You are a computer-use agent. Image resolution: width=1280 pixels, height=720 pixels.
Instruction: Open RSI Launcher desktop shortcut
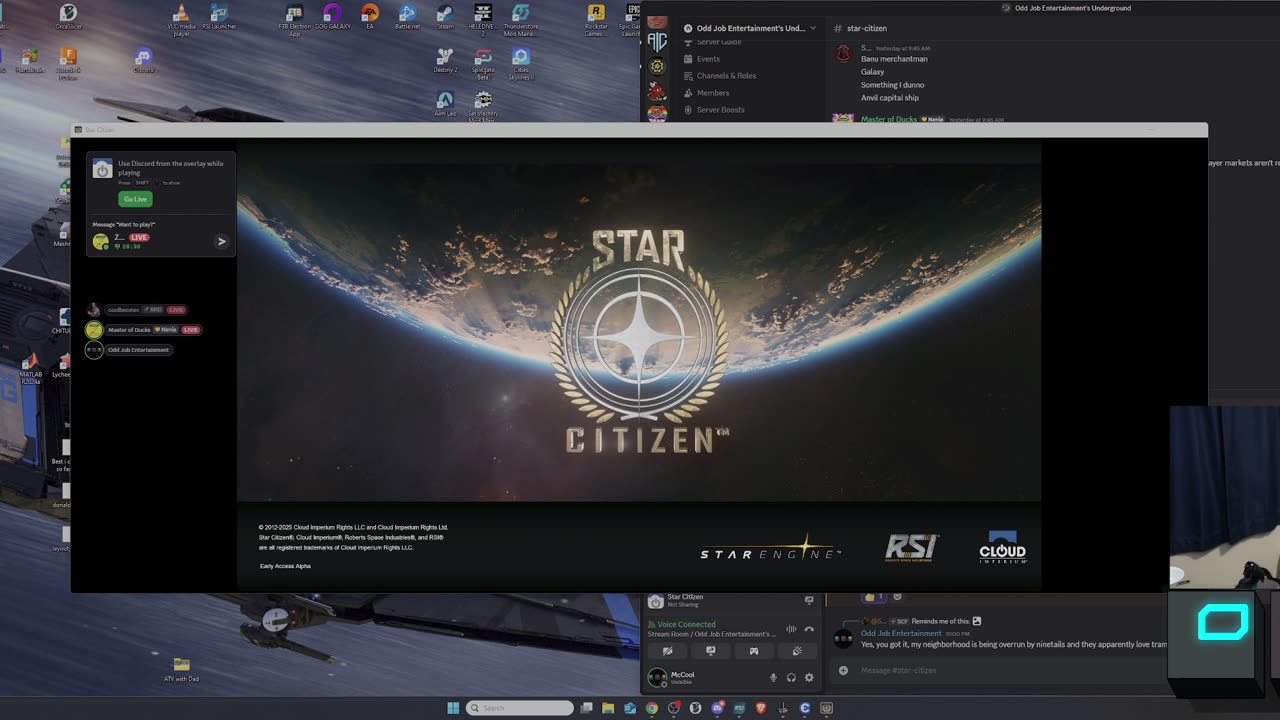point(219,16)
